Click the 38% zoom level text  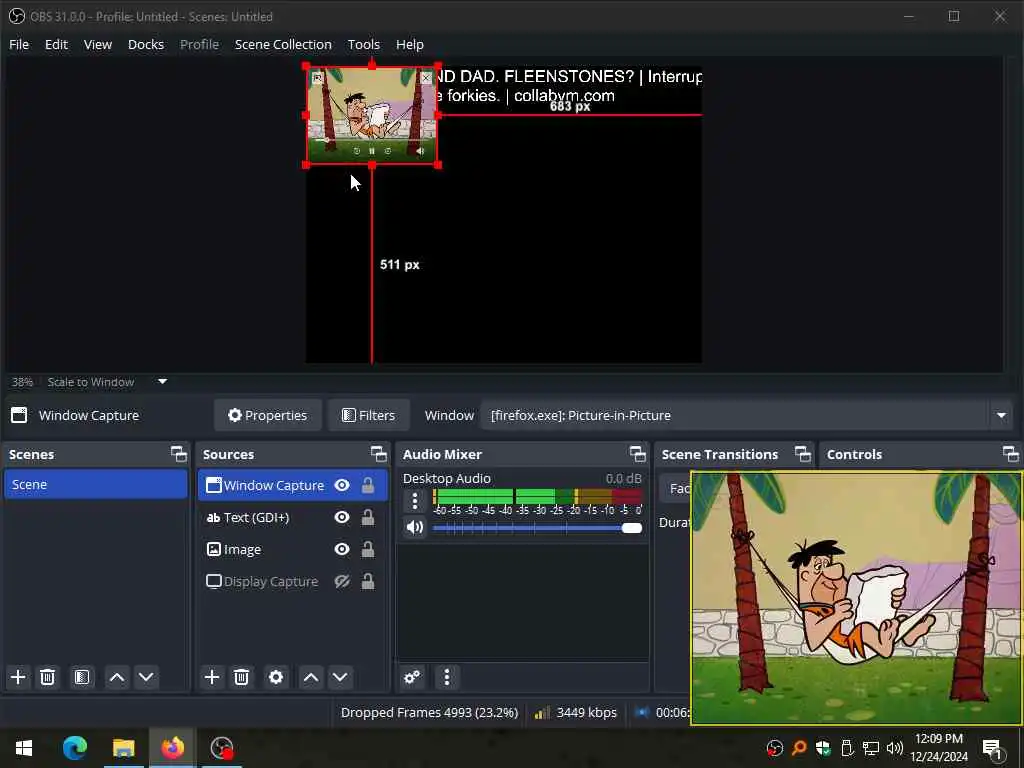22,382
